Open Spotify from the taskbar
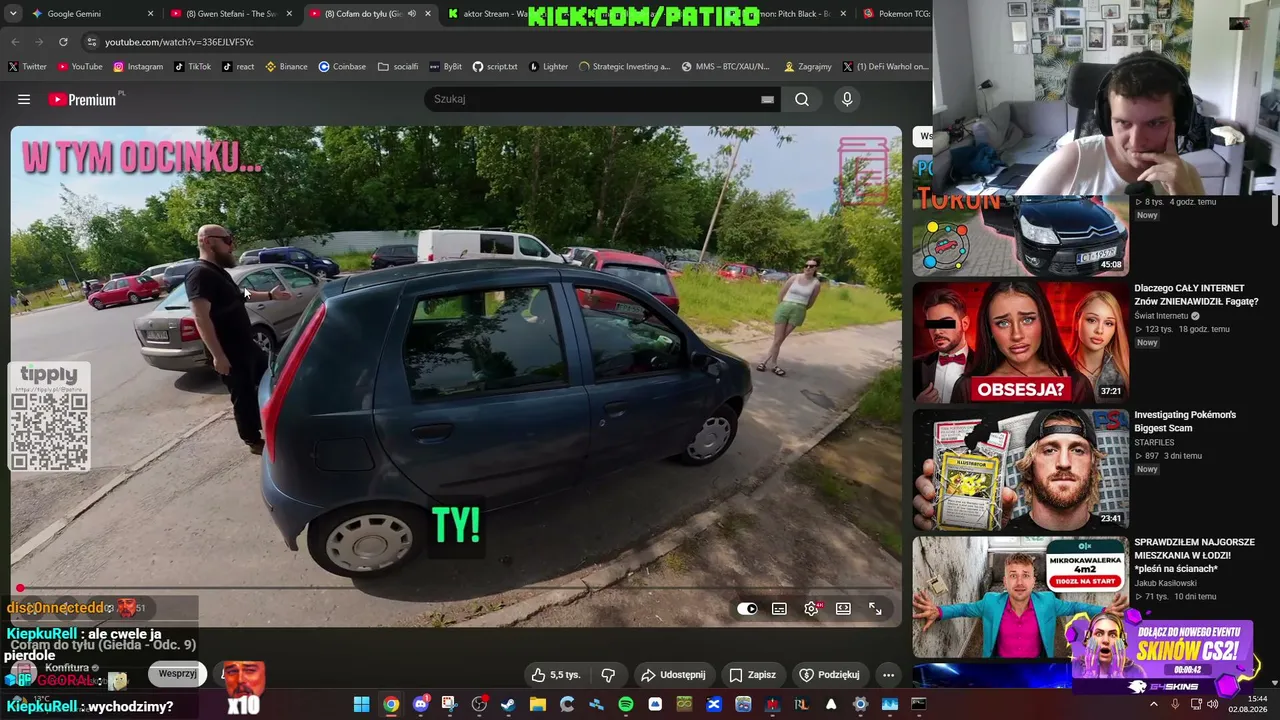The height and width of the screenshot is (720, 1280). [626, 704]
